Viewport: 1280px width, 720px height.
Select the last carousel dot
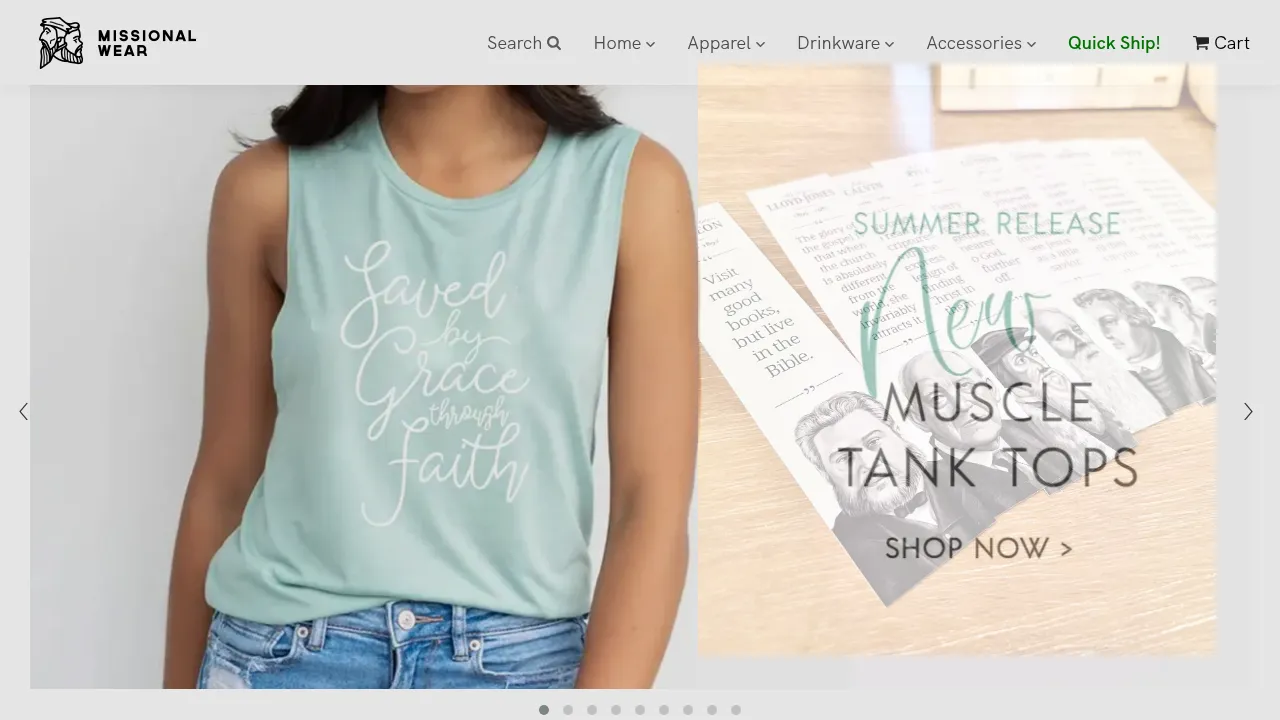pyautogui.click(x=736, y=710)
